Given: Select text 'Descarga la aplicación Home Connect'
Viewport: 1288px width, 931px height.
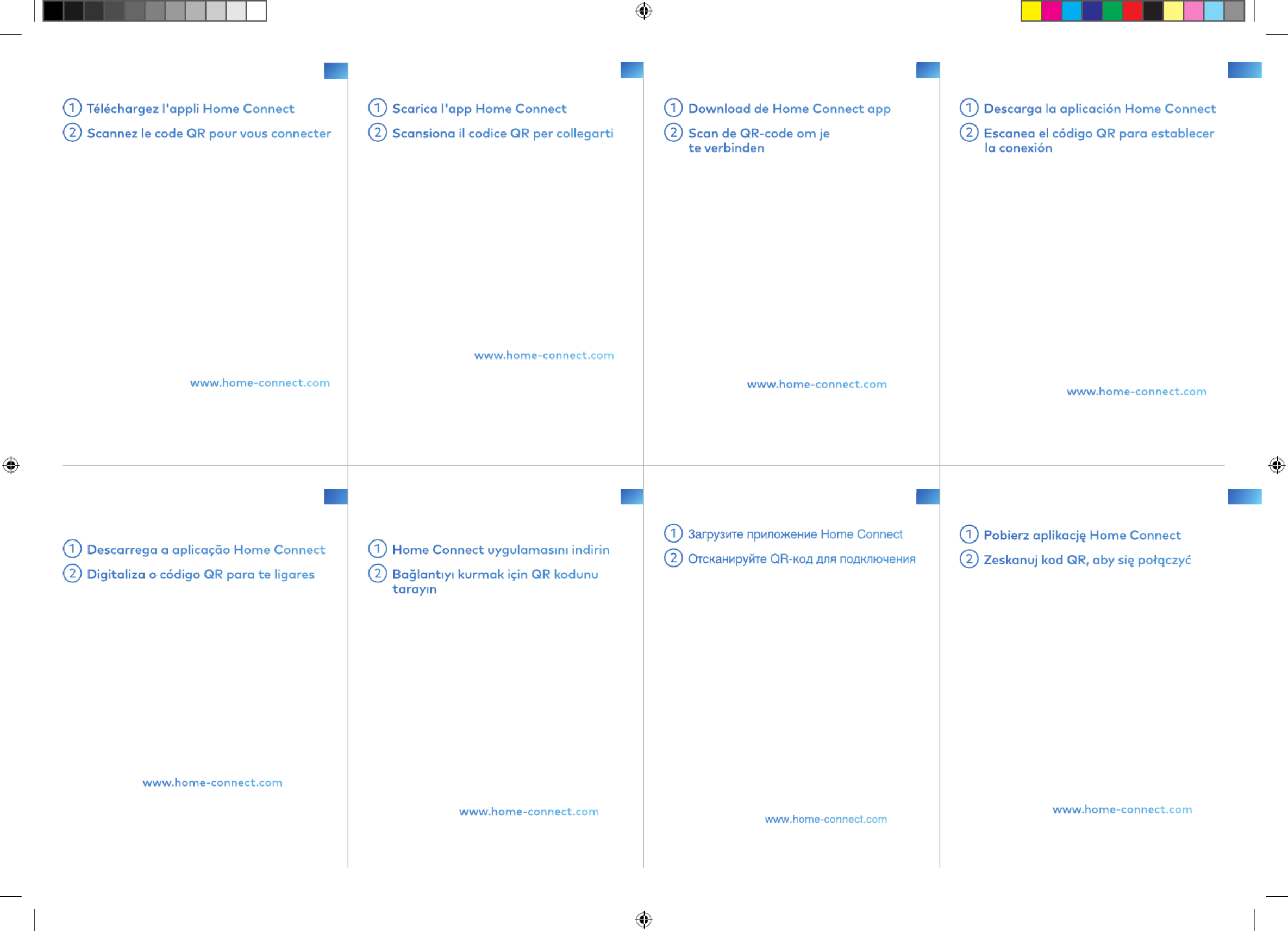Looking at the screenshot, I should [x=1099, y=109].
